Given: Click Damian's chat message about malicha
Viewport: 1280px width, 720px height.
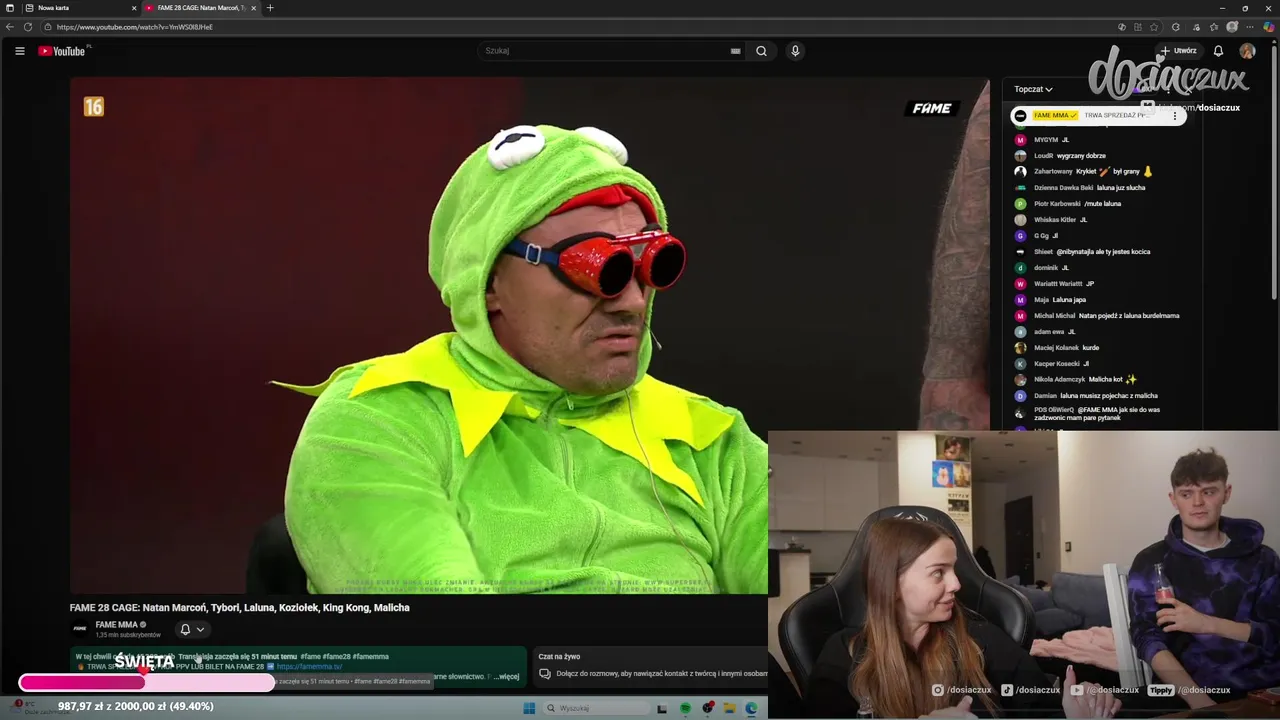Looking at the screenshot, I should tap(1095, 396).
